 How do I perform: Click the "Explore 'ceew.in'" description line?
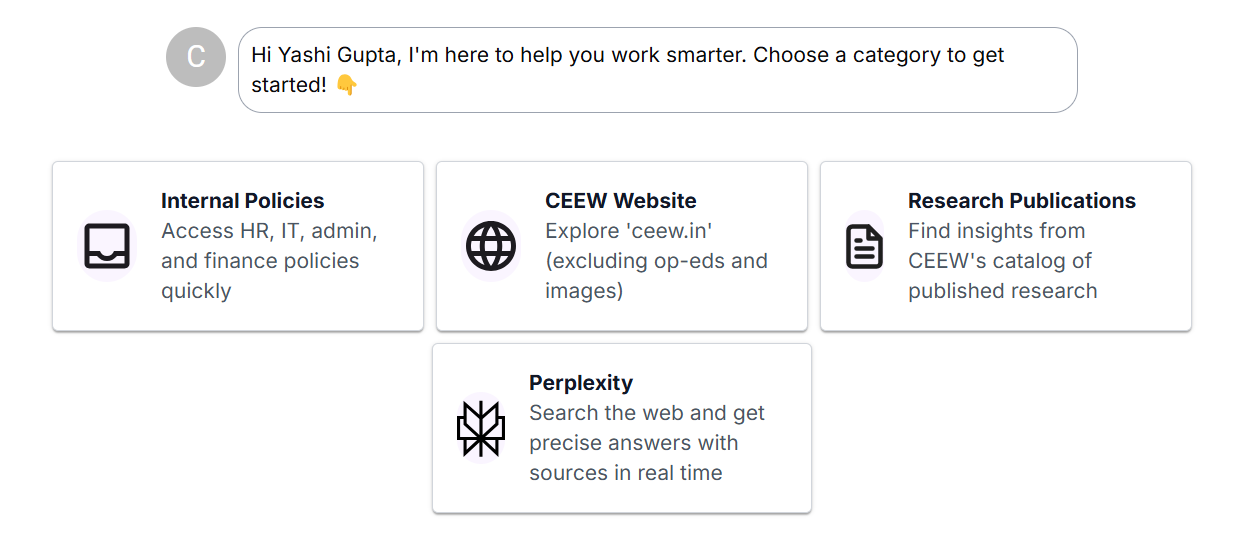[629, 231]
